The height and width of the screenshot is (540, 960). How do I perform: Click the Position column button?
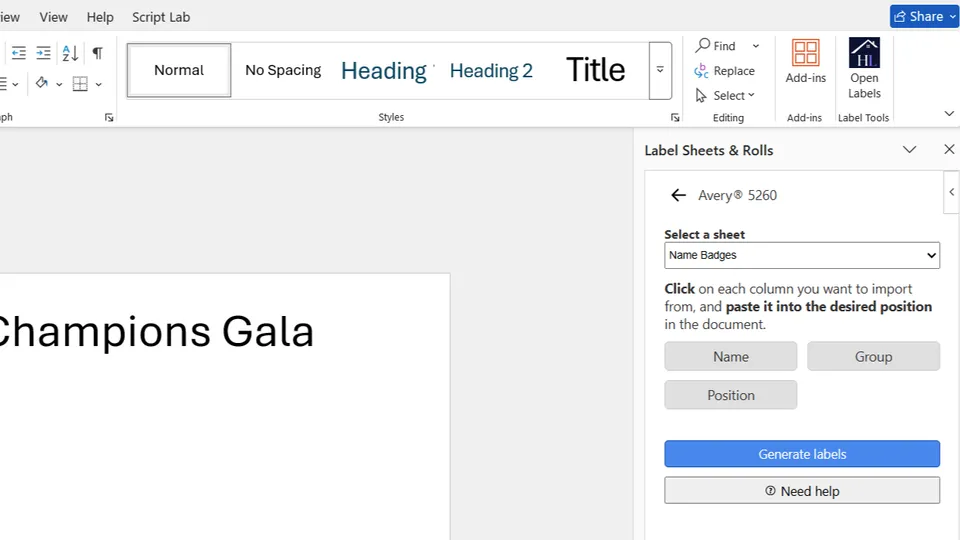(x=731, y=395)
